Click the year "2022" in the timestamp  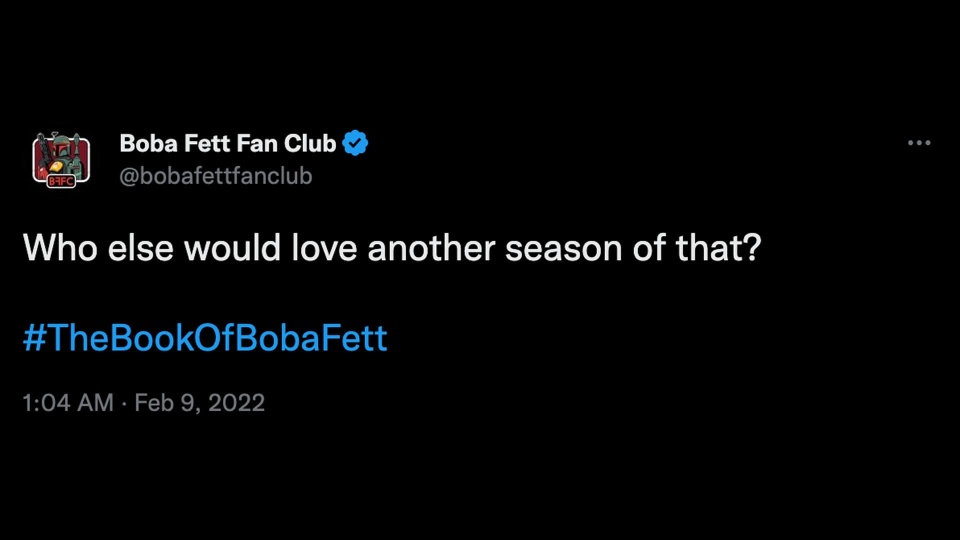pyautogui.click(x=236, y=402)
